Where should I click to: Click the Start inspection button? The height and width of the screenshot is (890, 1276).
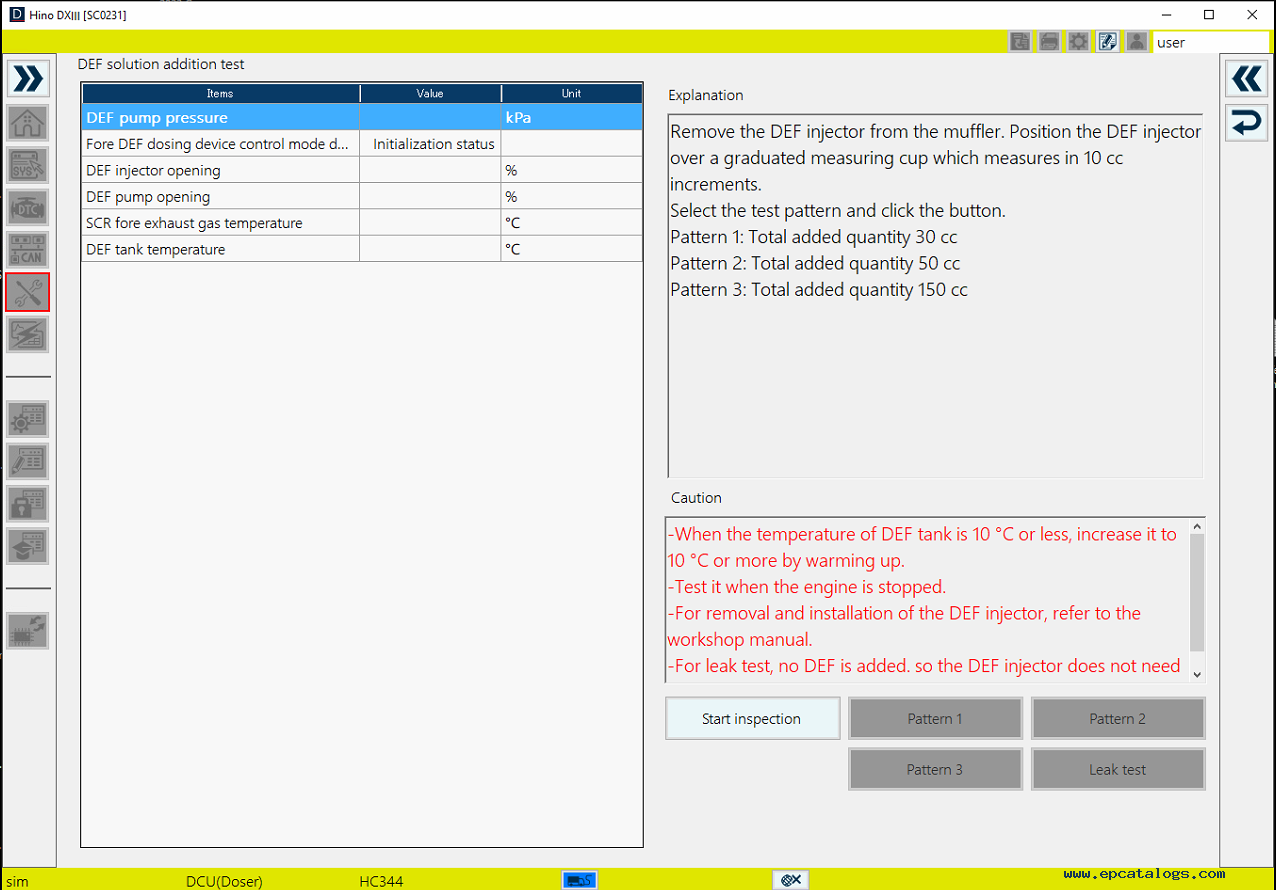coord(752,719)
